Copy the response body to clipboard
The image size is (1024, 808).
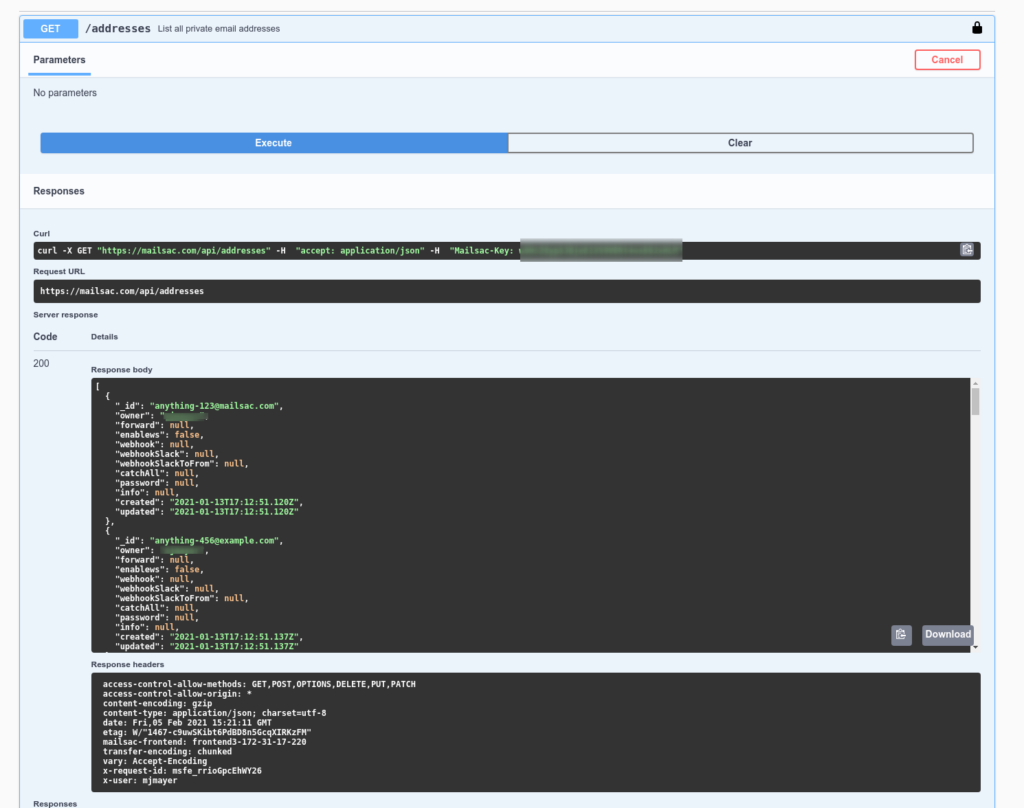[x=901, y=634]
